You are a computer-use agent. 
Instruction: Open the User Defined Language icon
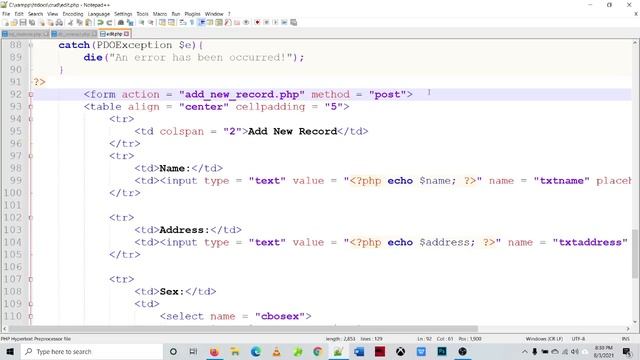coord(210,22)
